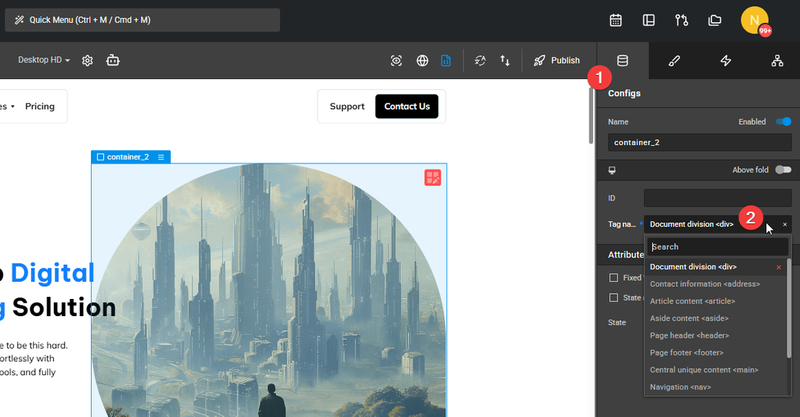This screenshot has height=417, width=800.
Task: Open the calendar icon in top bar
Action: coord(616,20)
